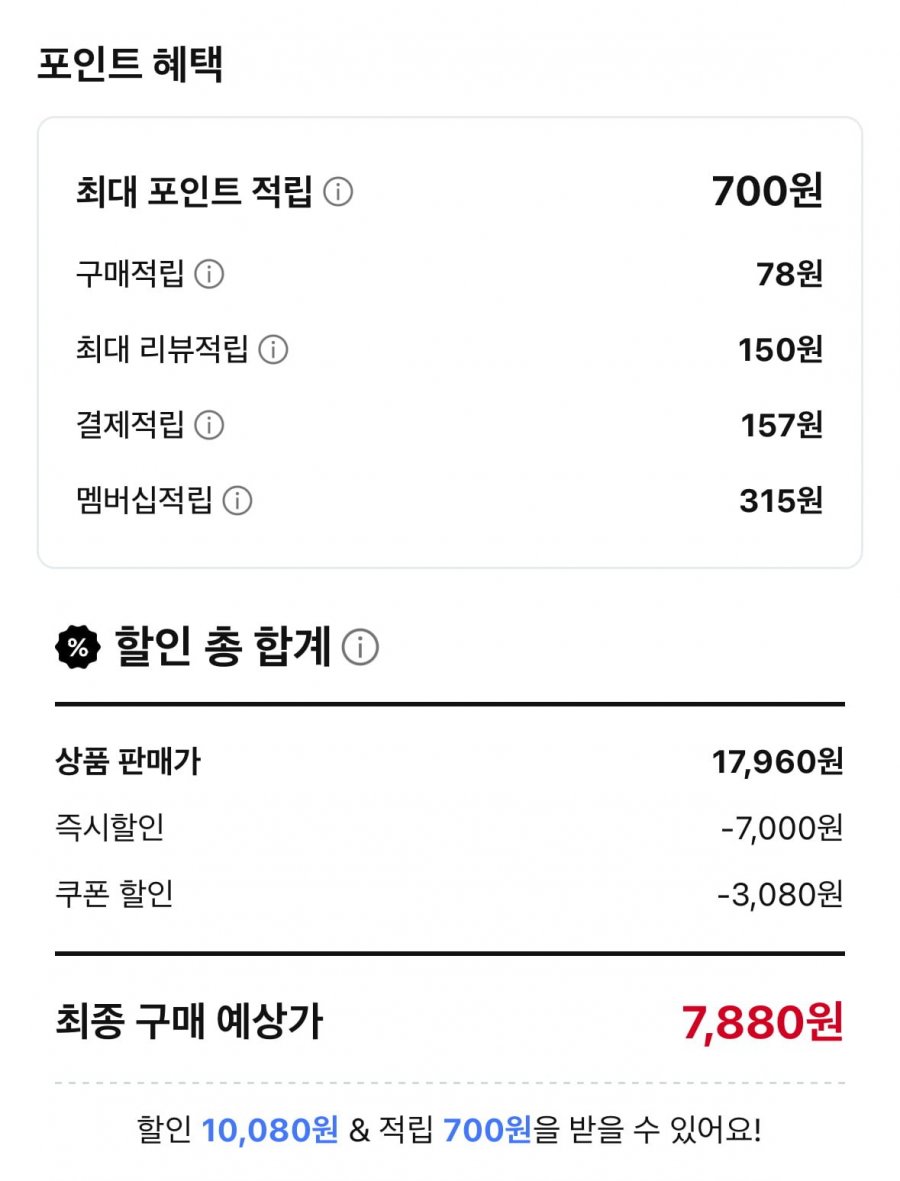Open the 구매적립 info tooltip icon
900x1181 pixels.
209,274
